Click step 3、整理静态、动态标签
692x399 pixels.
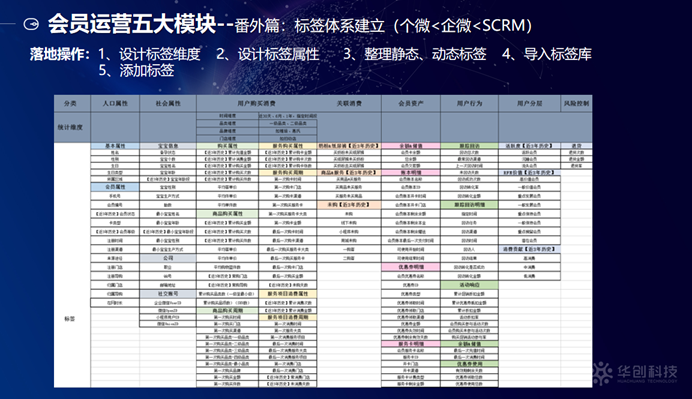click(x=414, y=54)
